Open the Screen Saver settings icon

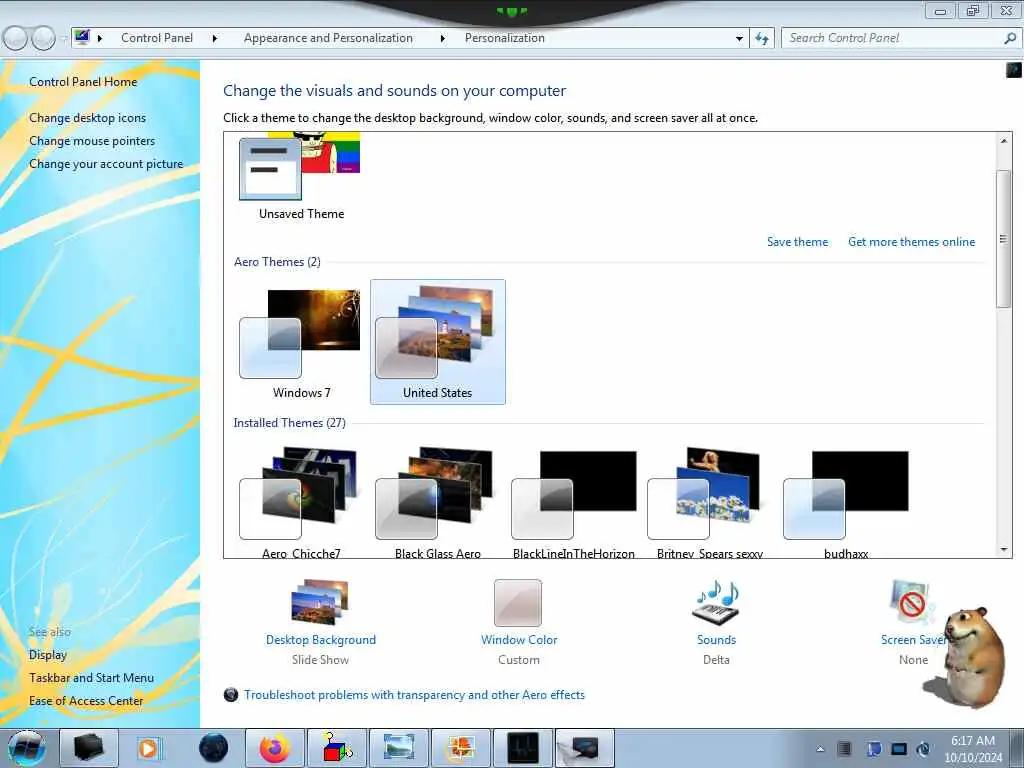[x=912, y=601]
